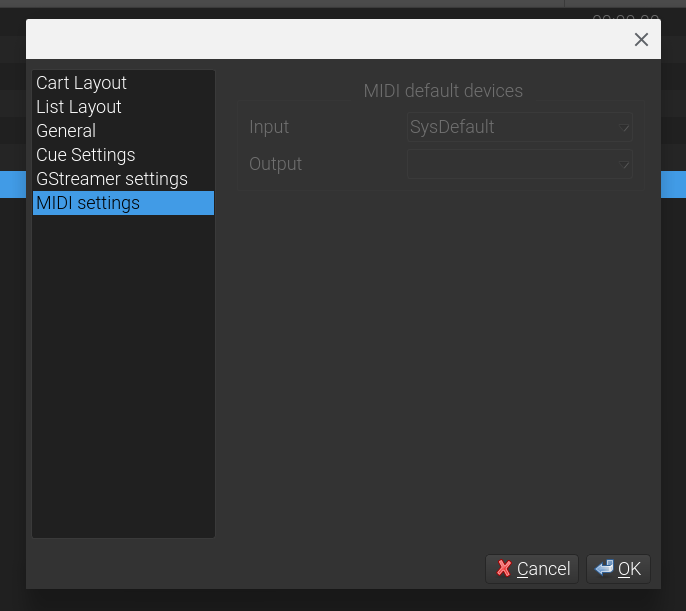The image size is (686, 611).
Task: Confirm settings with OK button
Action: pyautogui.click(x=618, y=569)
